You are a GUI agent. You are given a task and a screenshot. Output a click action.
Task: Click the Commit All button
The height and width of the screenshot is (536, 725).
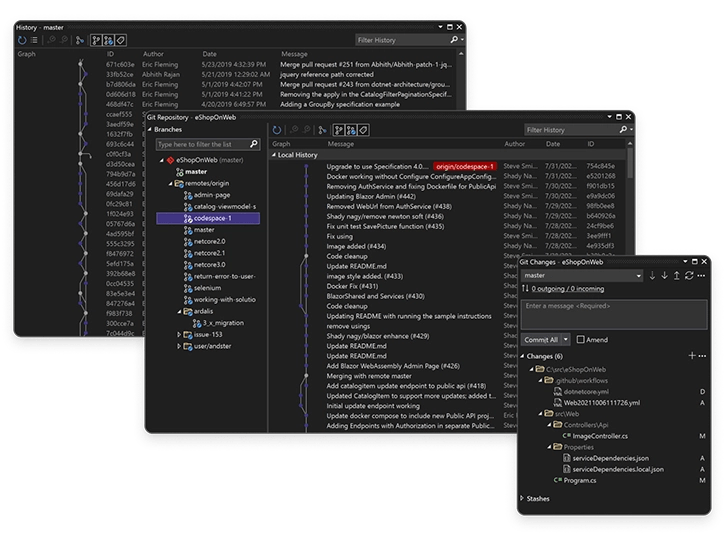click(x=541, y=339)
